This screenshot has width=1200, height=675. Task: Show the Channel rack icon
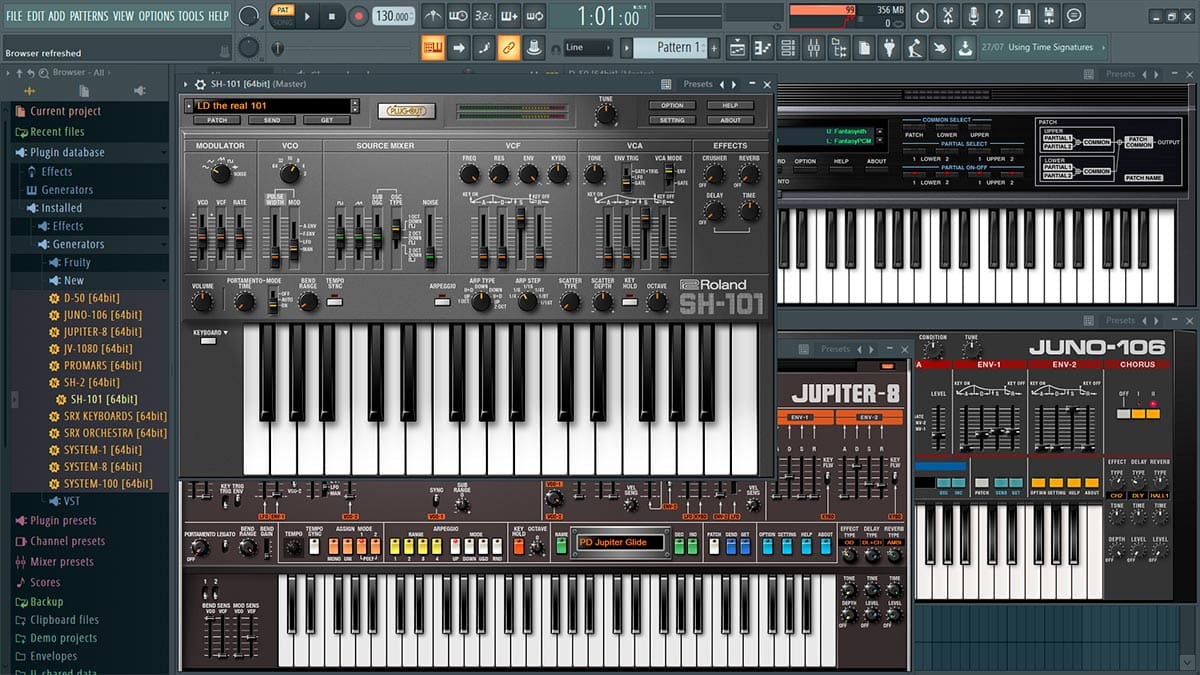[x=788, y=47]
